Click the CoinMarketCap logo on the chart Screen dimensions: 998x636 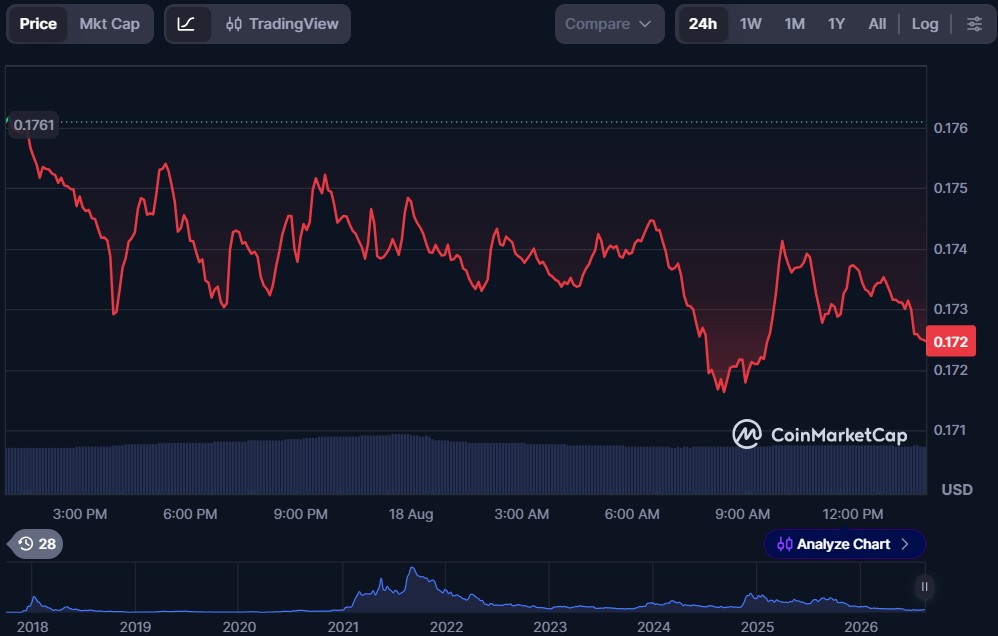click(820, 434)
